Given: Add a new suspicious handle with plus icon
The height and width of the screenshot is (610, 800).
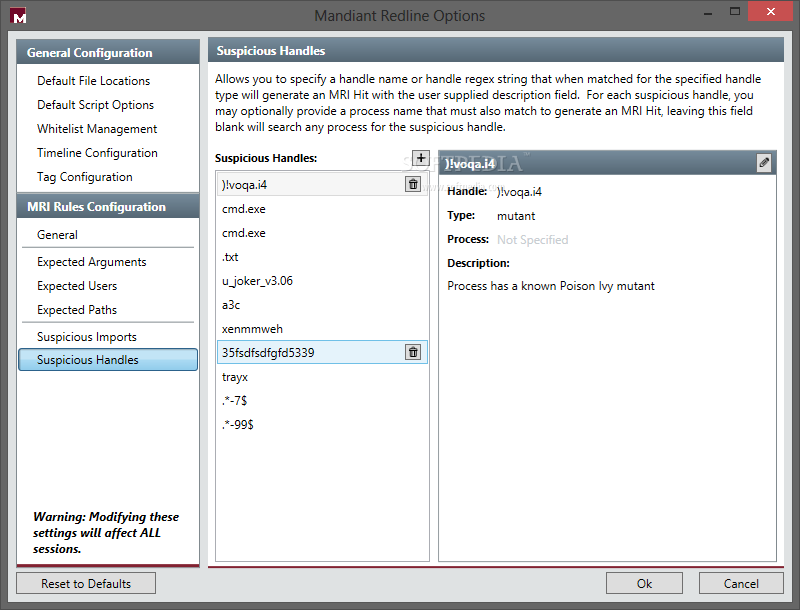Looking at the screenshot, I should (x=421, y=158).
